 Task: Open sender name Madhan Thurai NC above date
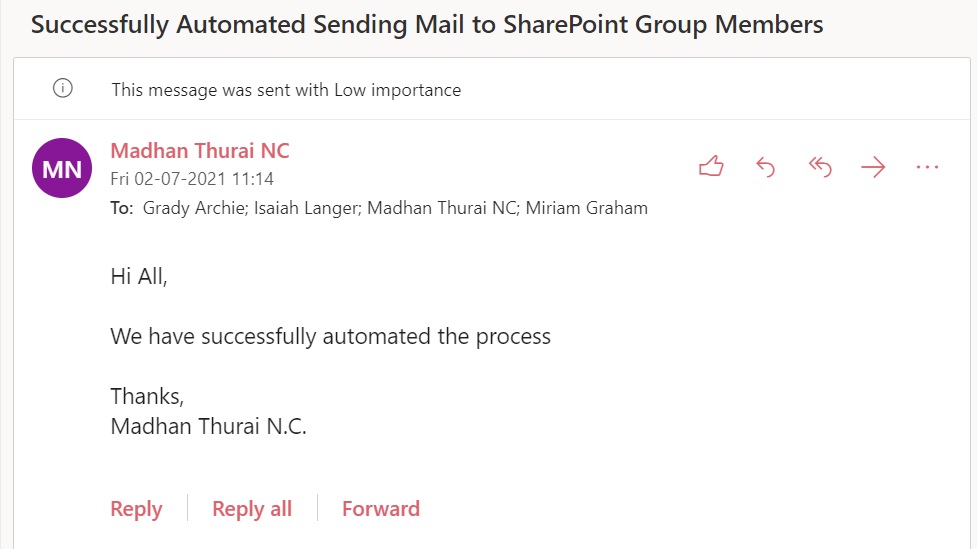click(200, 151)
